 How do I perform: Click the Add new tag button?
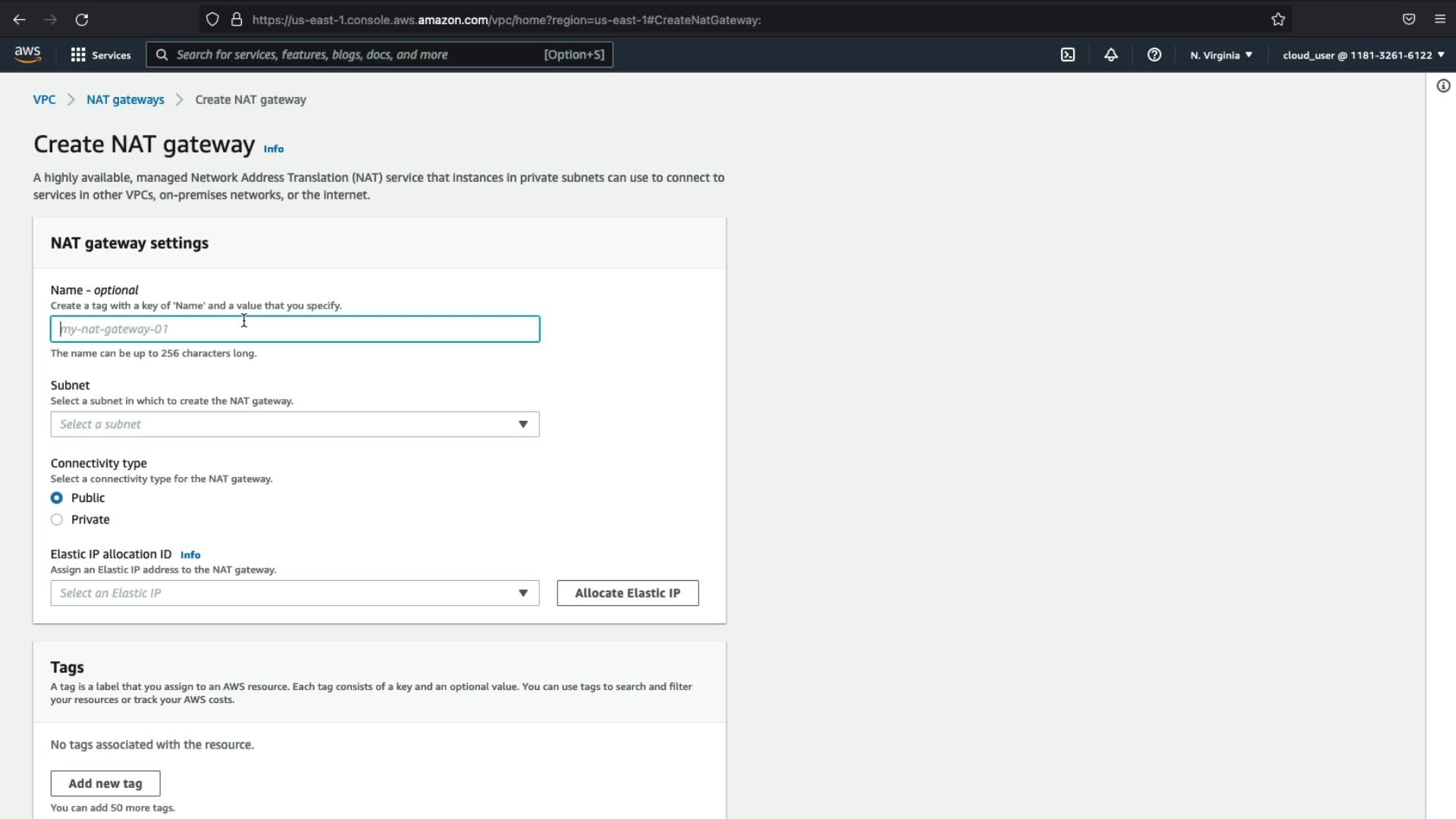[105, 783]
